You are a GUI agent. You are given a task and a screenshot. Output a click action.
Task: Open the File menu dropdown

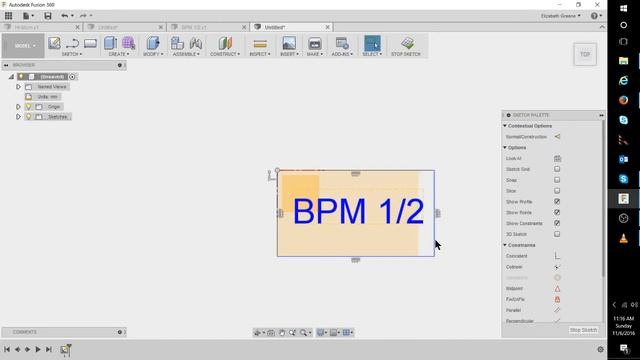coord(28,16)
